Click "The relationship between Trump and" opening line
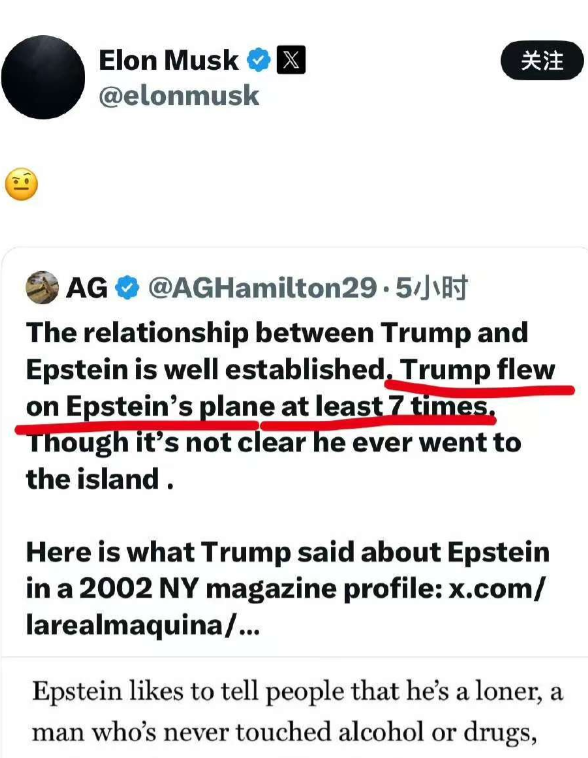The height and width of the screenshot is (758, 588). (277, 333)
